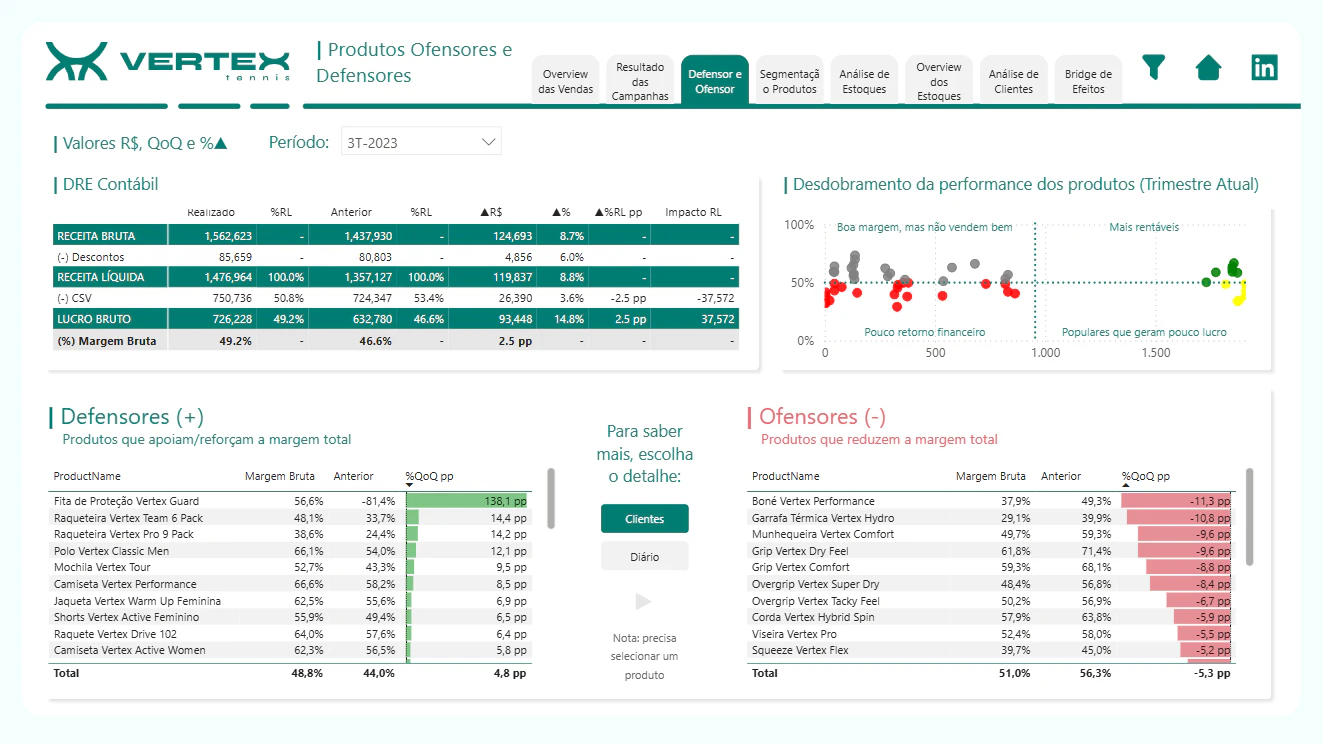Sort Defensores table by ProductName header
This screenshot has width=1323, height=744.
click(87, 476)
